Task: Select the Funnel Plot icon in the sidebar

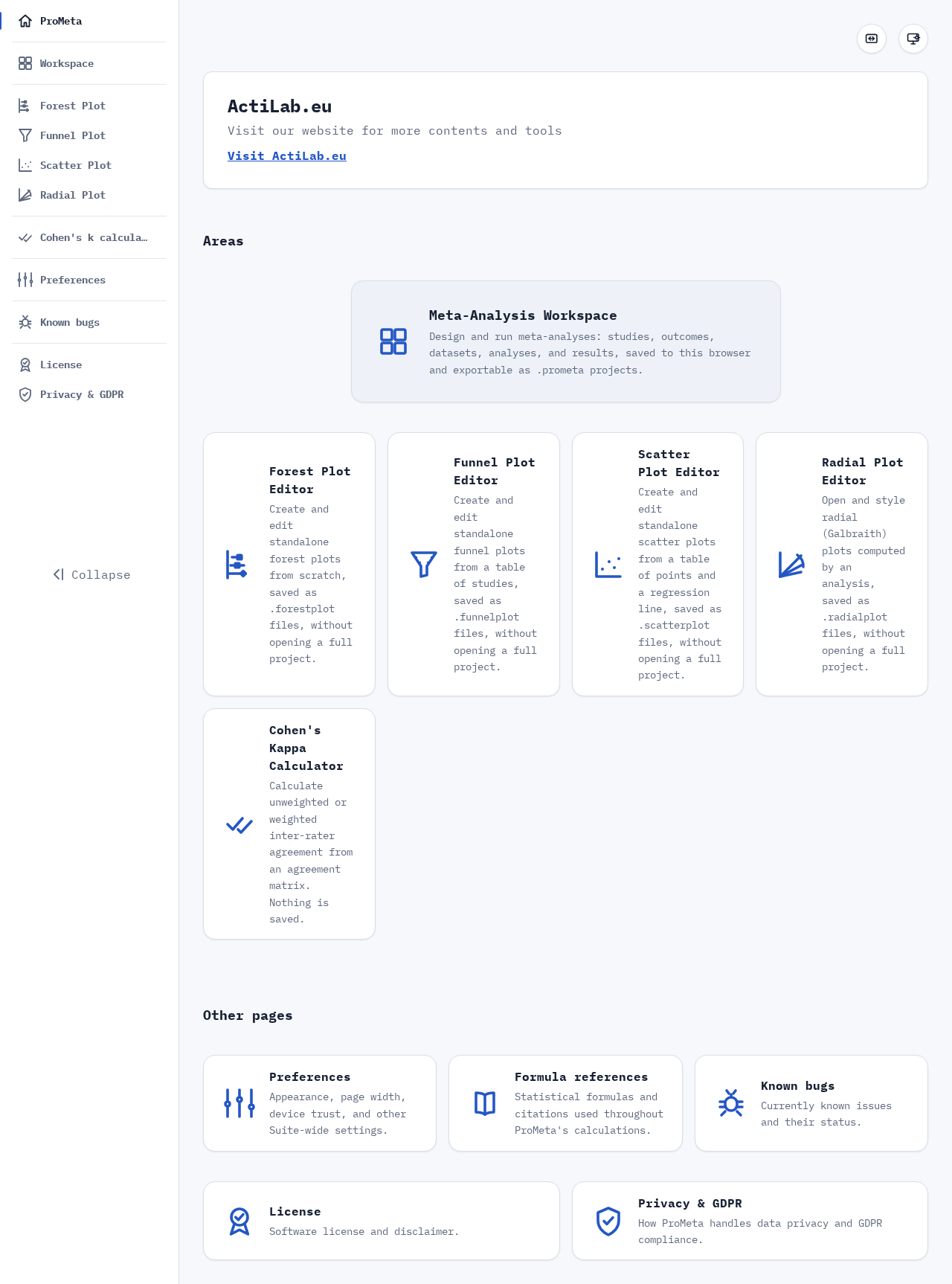Action: coord(25,135)
